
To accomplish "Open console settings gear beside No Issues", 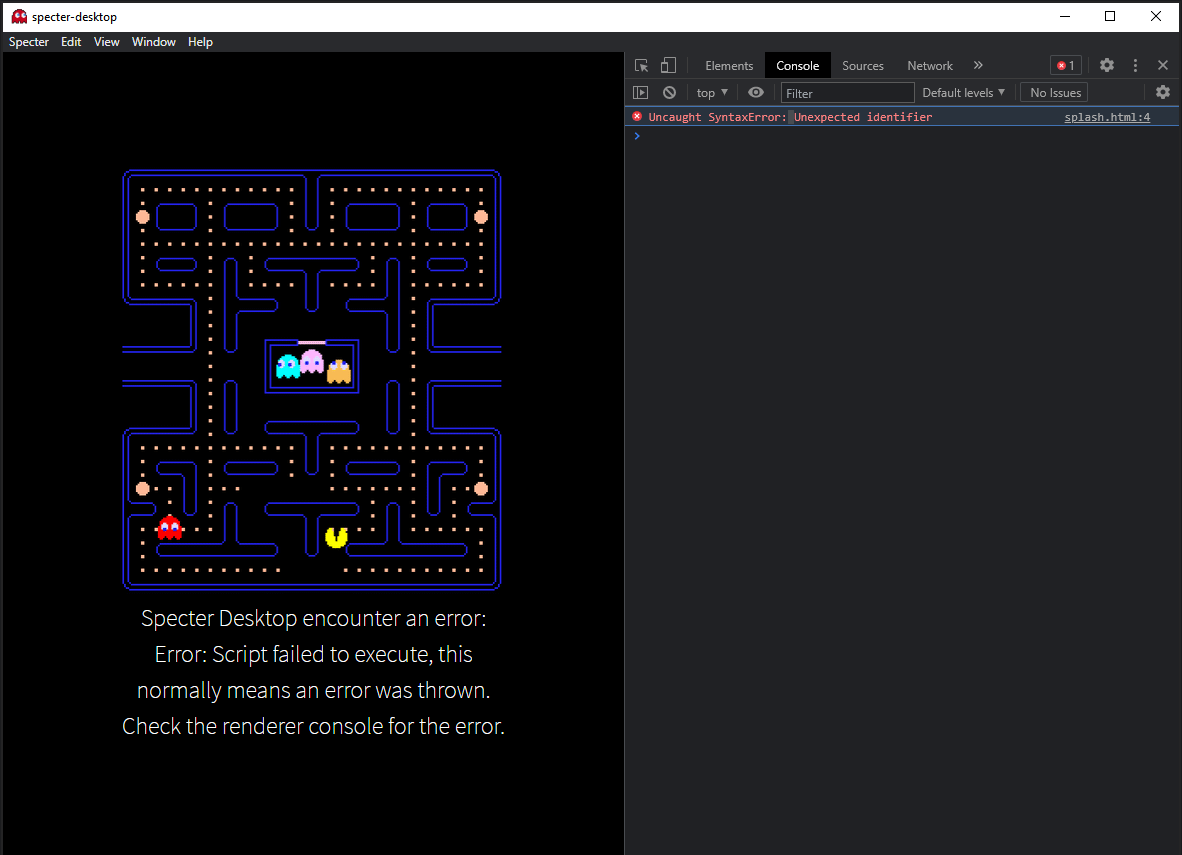I will coord(1163,92).
